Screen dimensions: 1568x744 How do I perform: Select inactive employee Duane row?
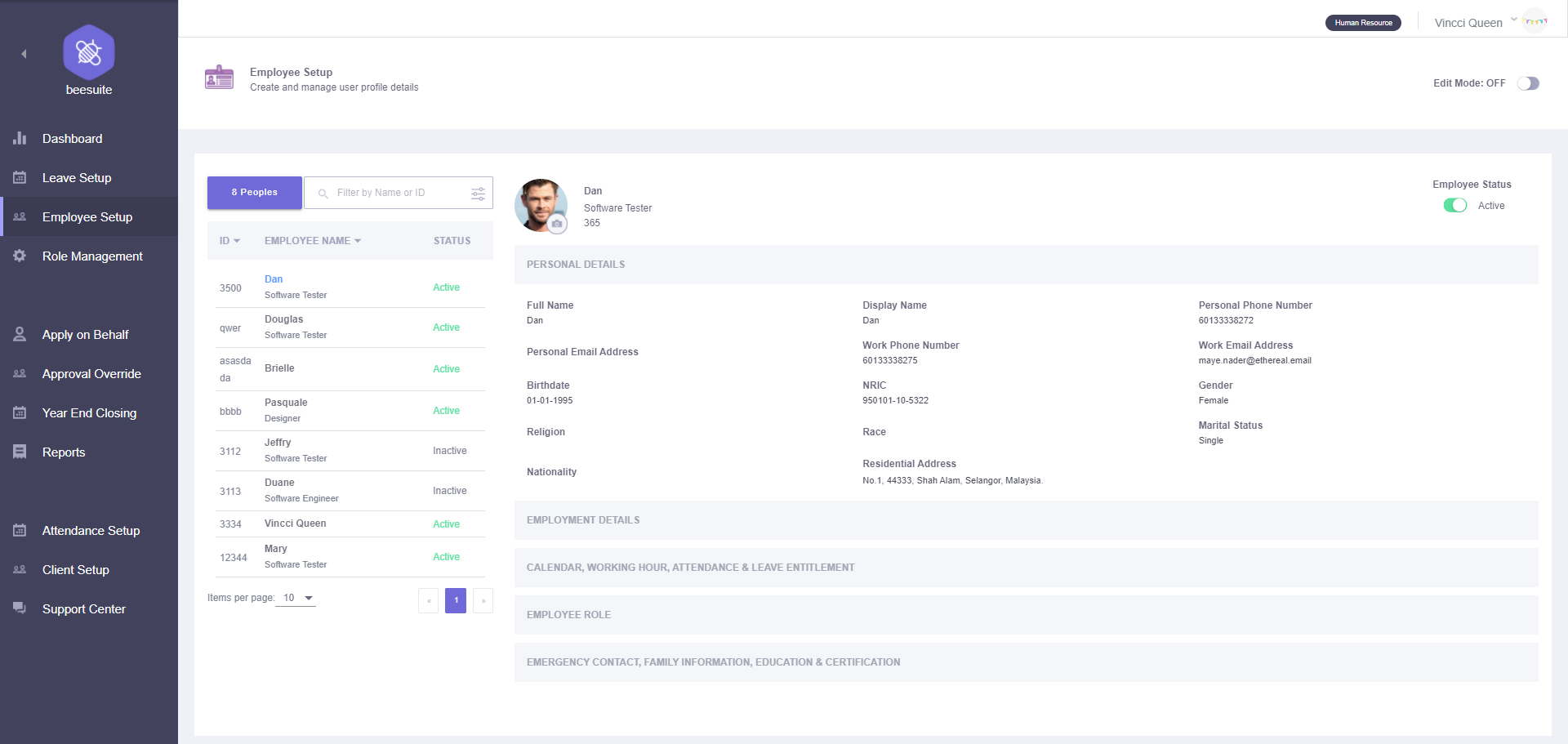tap(350, 491)
